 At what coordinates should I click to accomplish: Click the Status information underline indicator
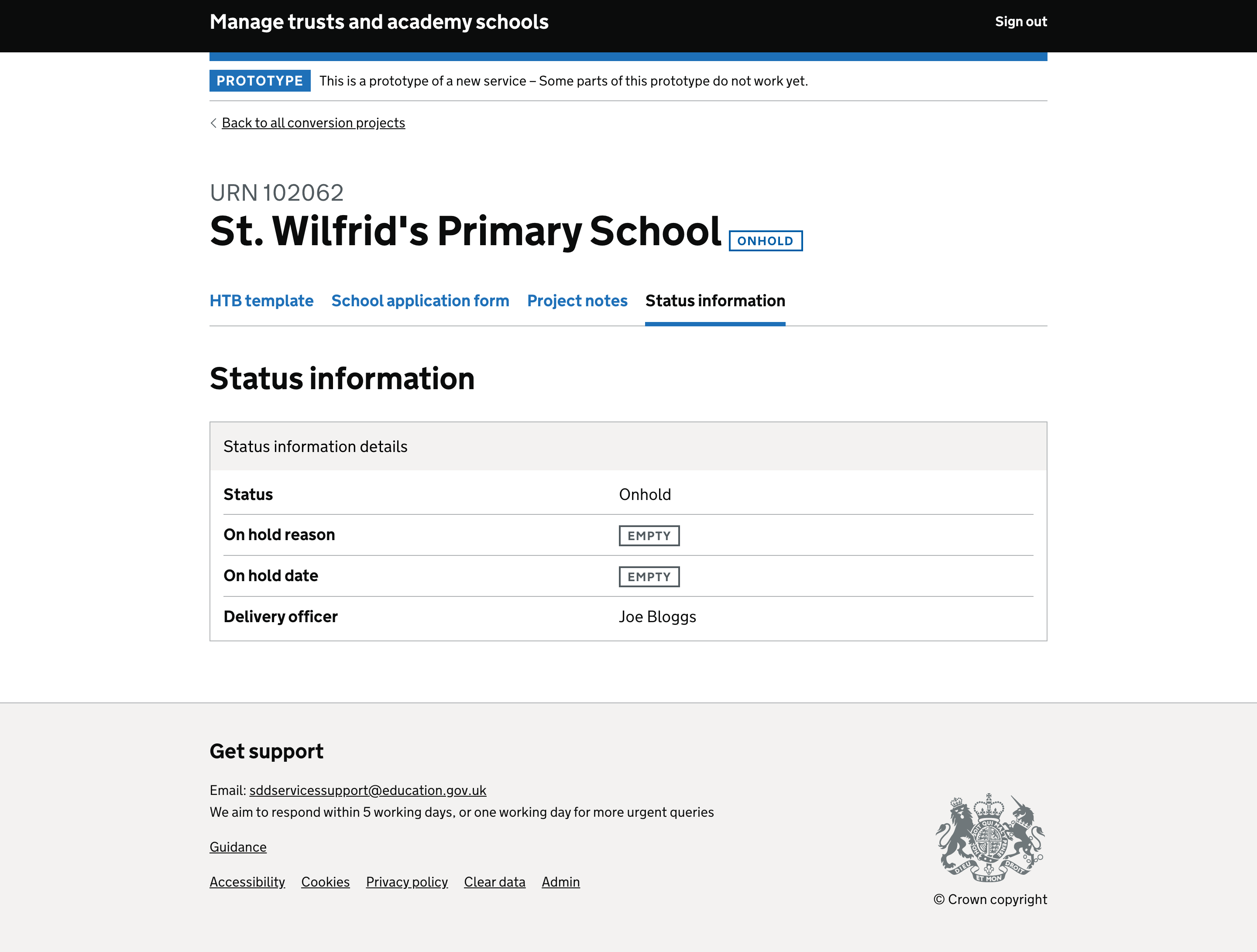(715, 323)
